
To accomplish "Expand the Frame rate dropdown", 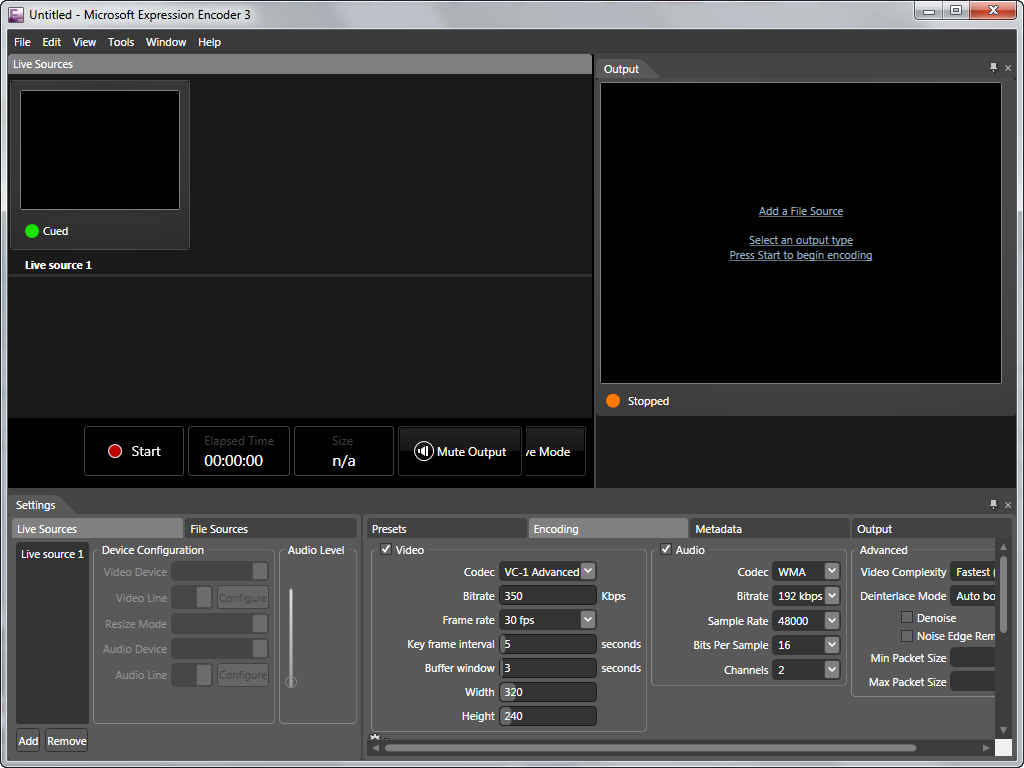I will 547,620.
